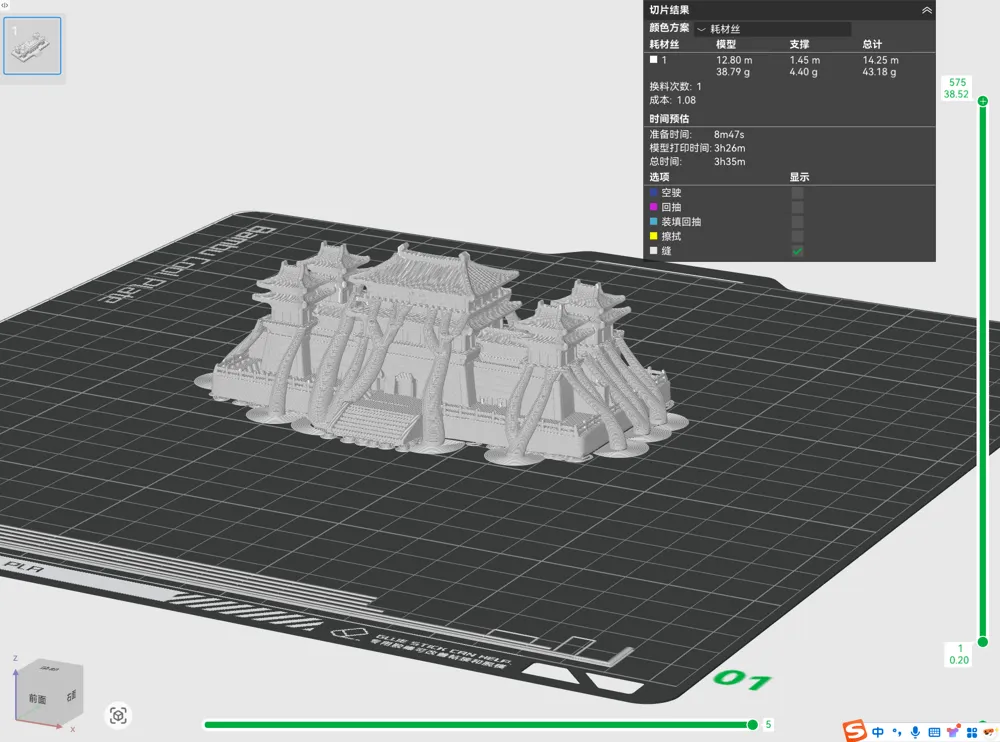
Task: Click the 显示 column heading
Action: click(799, 177)
